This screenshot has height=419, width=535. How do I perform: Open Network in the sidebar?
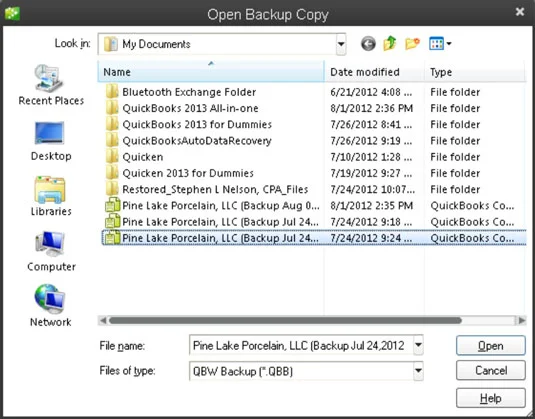(x=50, y=306)
